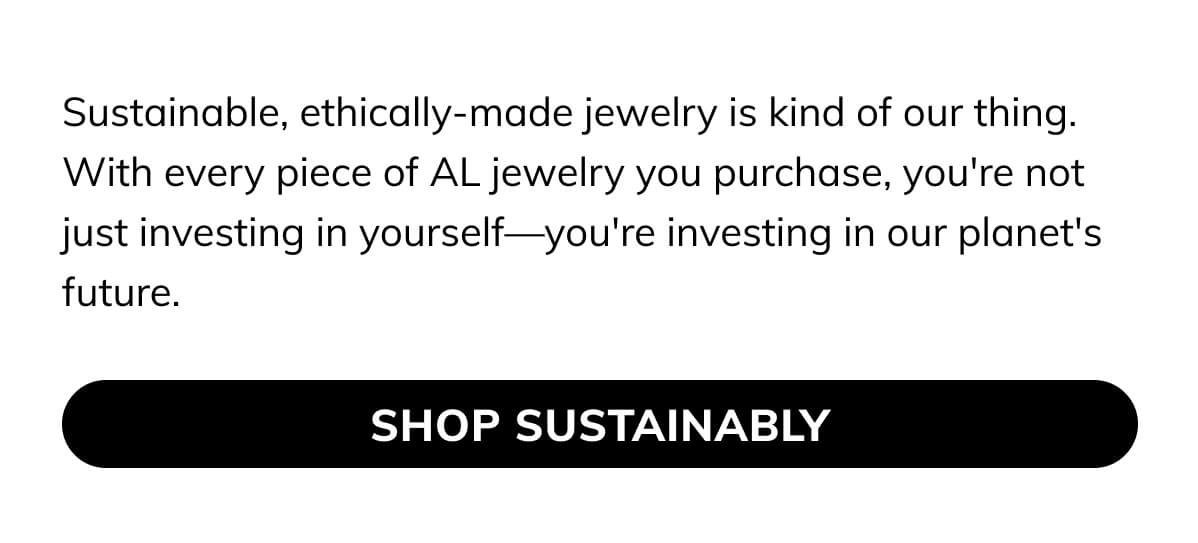The width and height of the screenshot is (1198, 543).
Task: Click the Shop Sustainably button
Action: [x=599, y=424]
